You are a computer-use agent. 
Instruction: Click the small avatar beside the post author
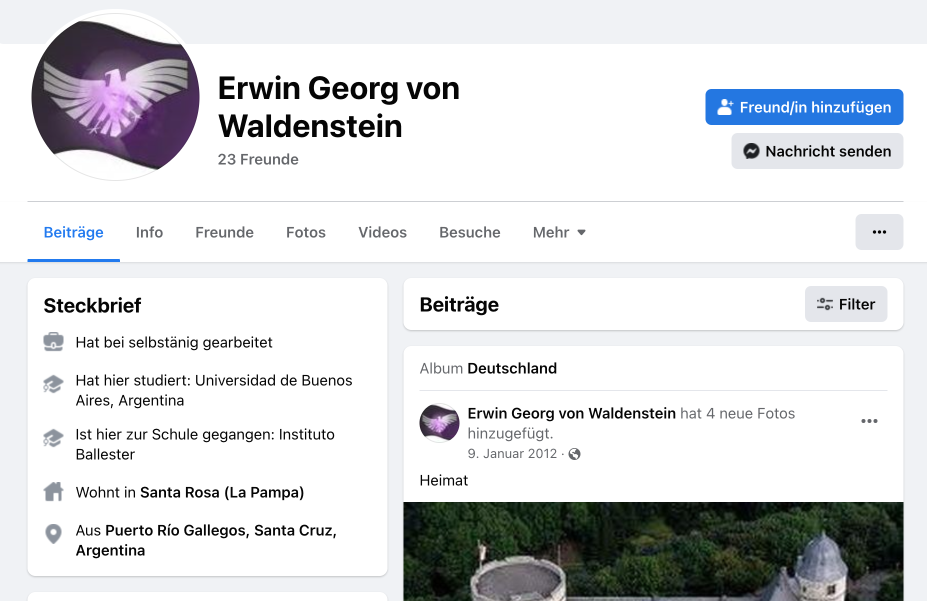439,423
